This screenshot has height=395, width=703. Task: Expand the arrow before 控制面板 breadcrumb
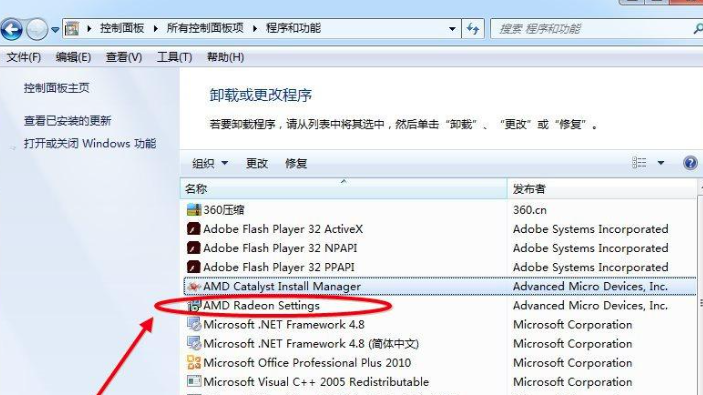tap(89, 29)
